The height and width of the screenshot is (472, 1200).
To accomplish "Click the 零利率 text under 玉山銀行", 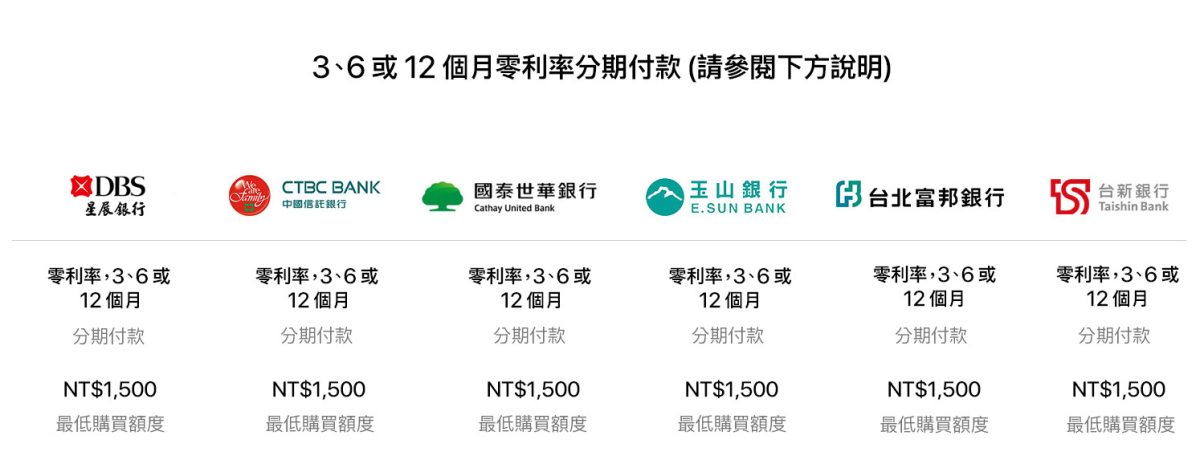I will click(x=730, y=287).
